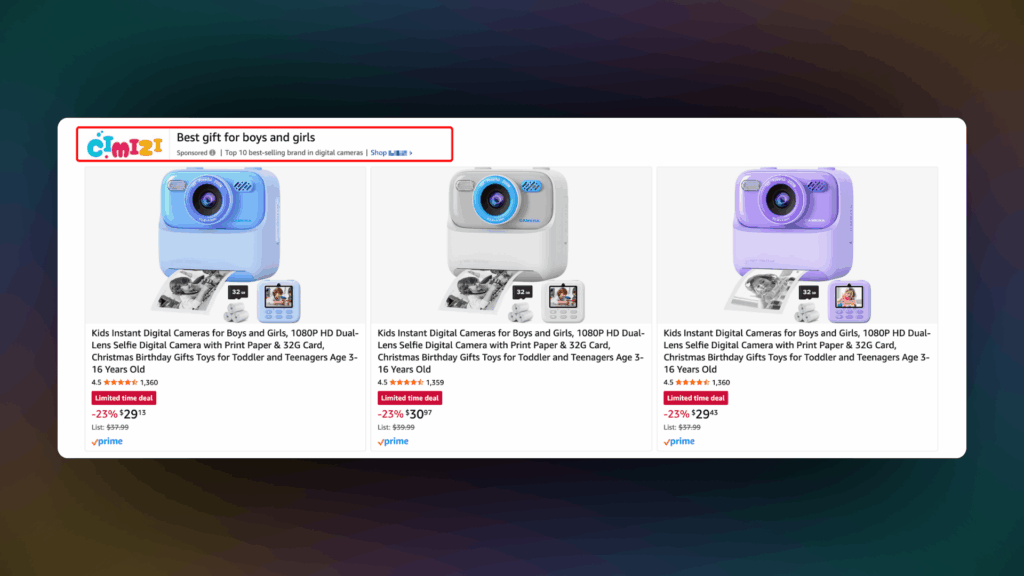Open the white kids camera image

pos(511,245)
